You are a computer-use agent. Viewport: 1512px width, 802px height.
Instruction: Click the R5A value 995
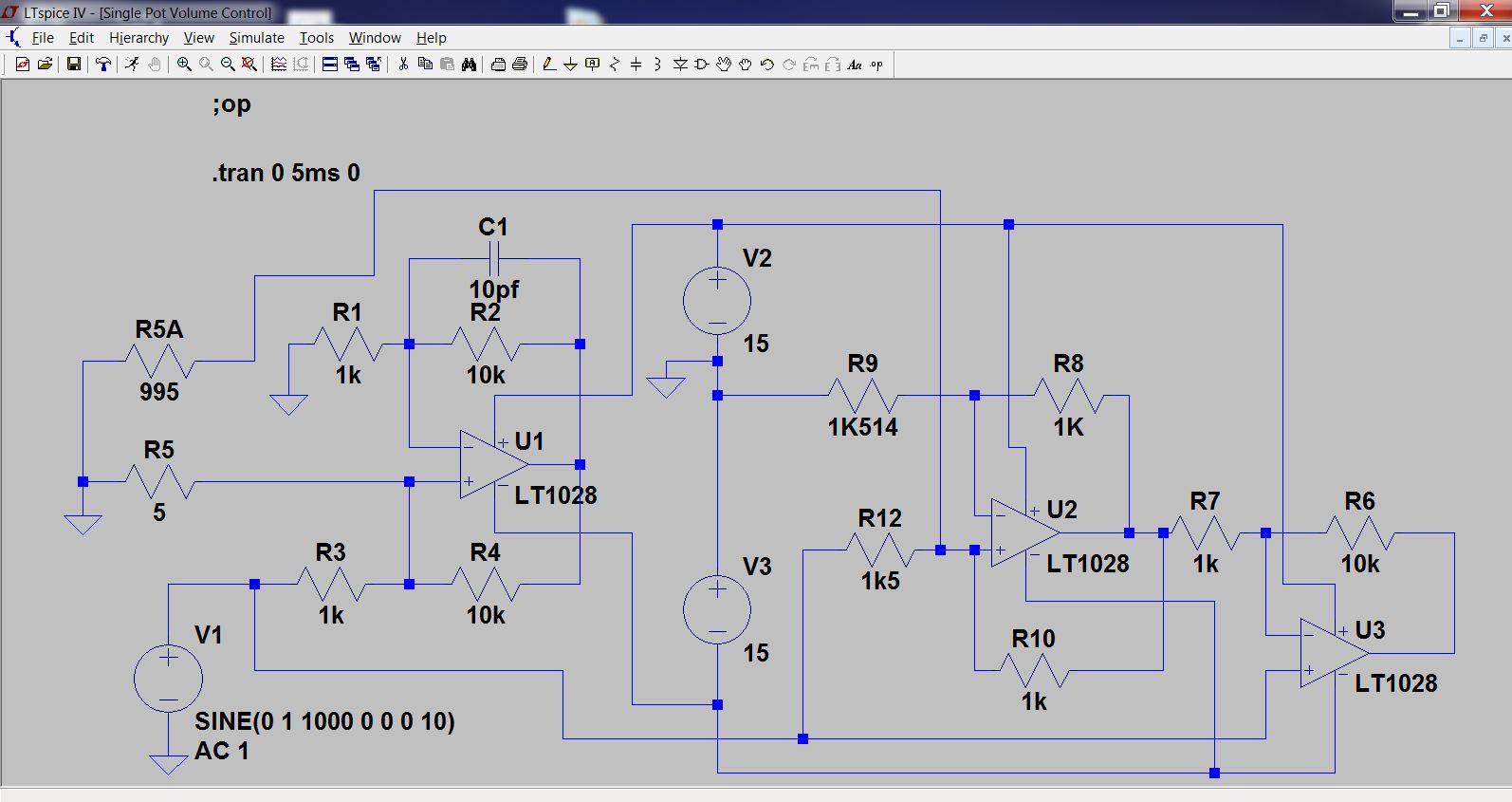(159, 392)
